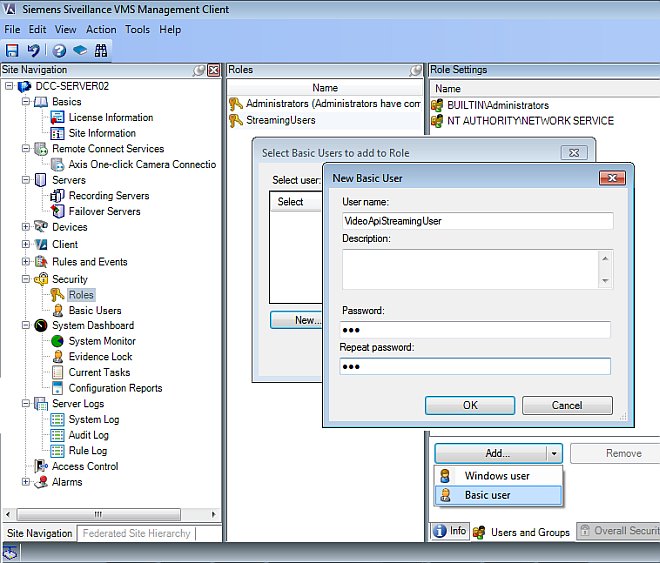Click OK in New Basic User dialog
The height and width of the screenshot is (563, 660).
(x=469, y=405)
